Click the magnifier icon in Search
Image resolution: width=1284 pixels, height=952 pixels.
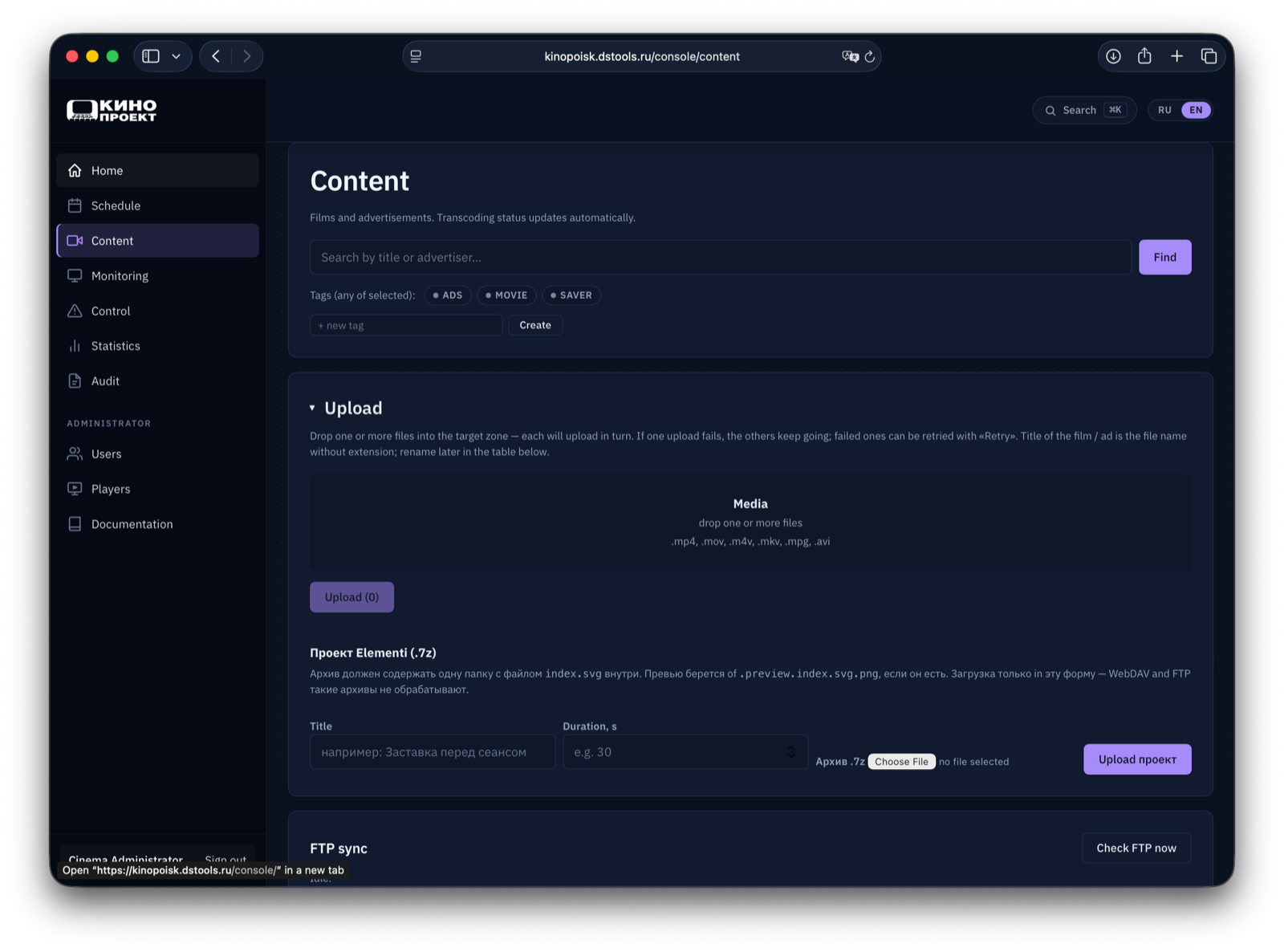[1050, 111]
